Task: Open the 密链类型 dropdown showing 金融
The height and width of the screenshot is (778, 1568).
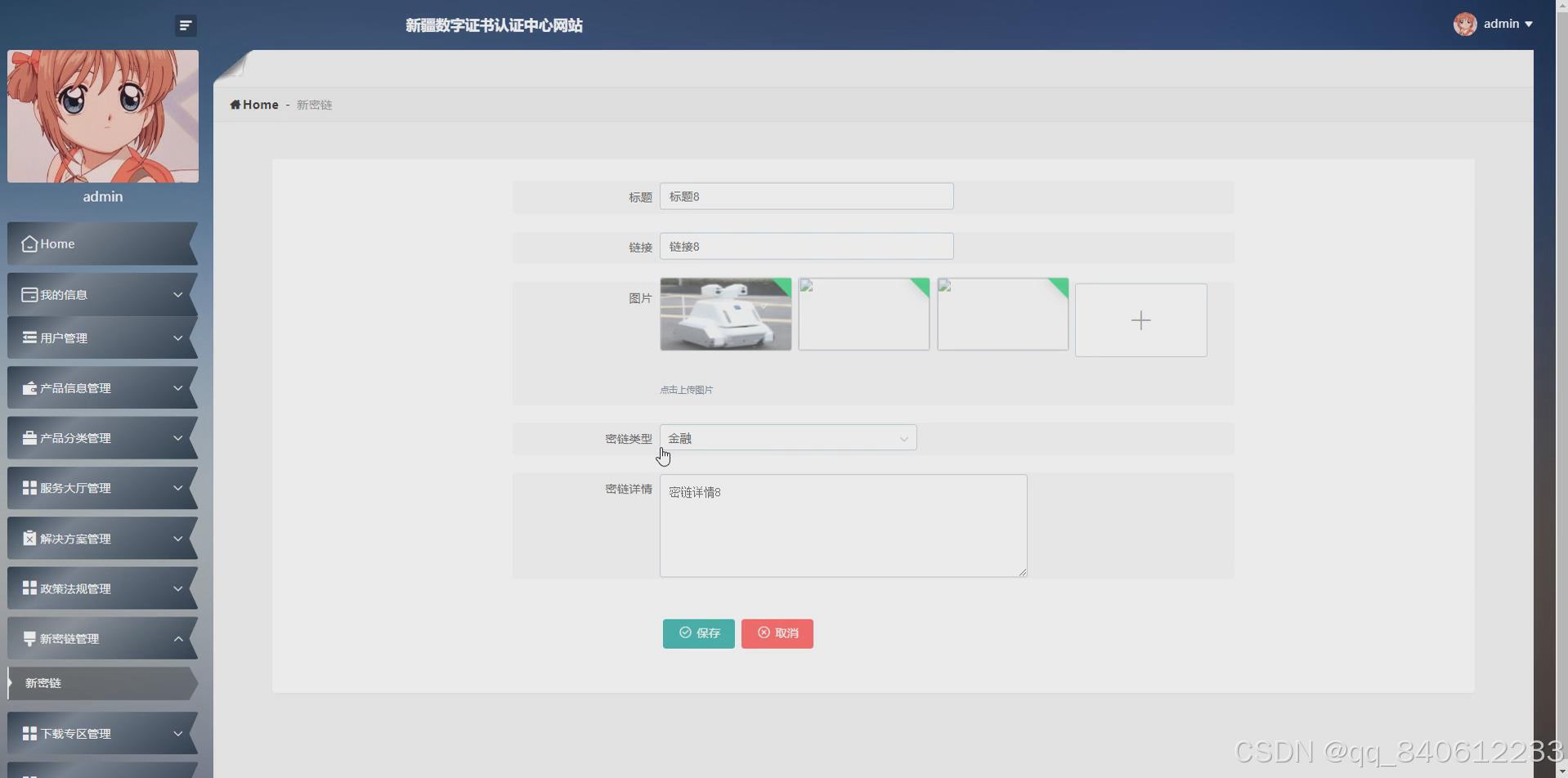Action: point(787,438)
